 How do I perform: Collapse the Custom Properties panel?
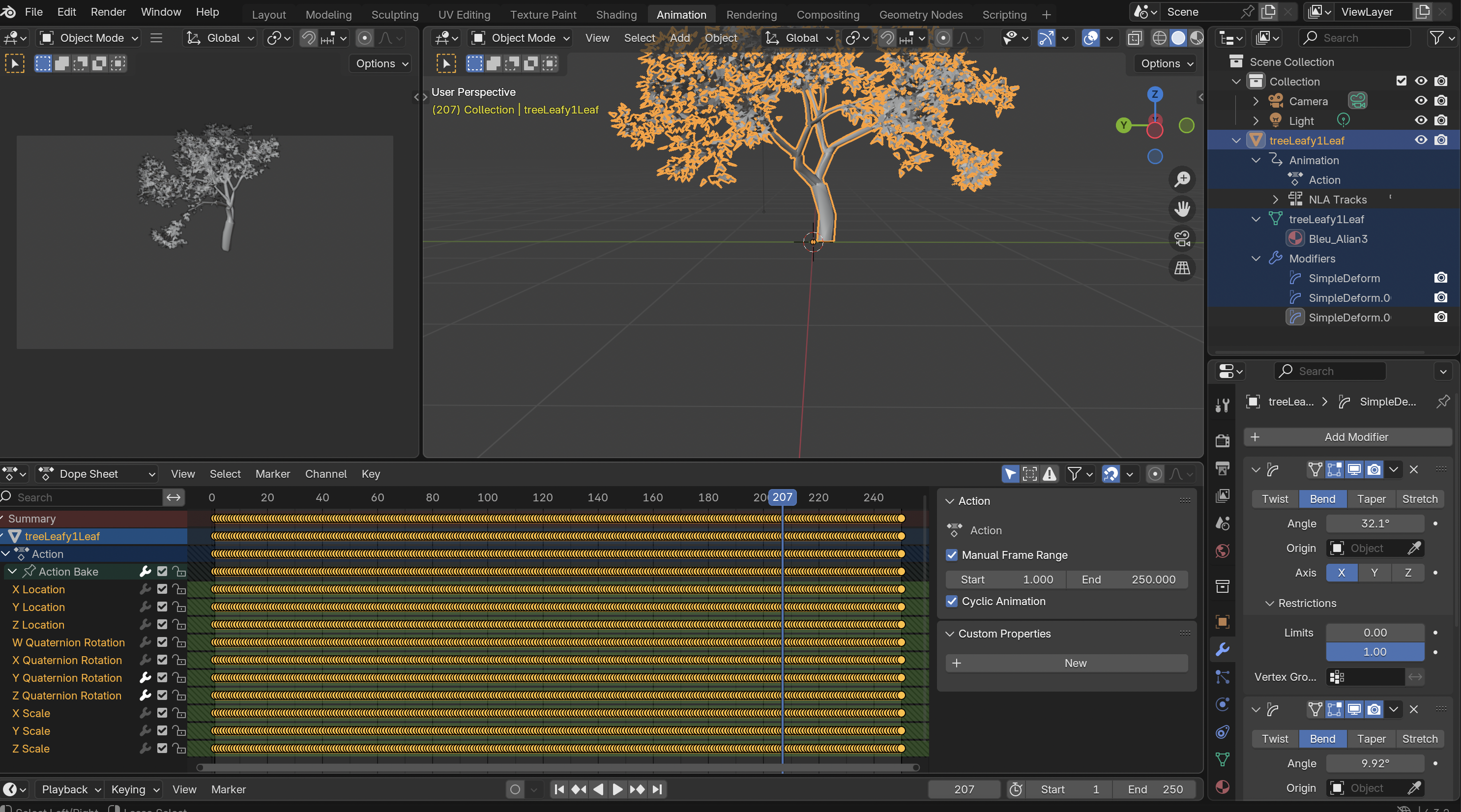click(x=949, y=634)
